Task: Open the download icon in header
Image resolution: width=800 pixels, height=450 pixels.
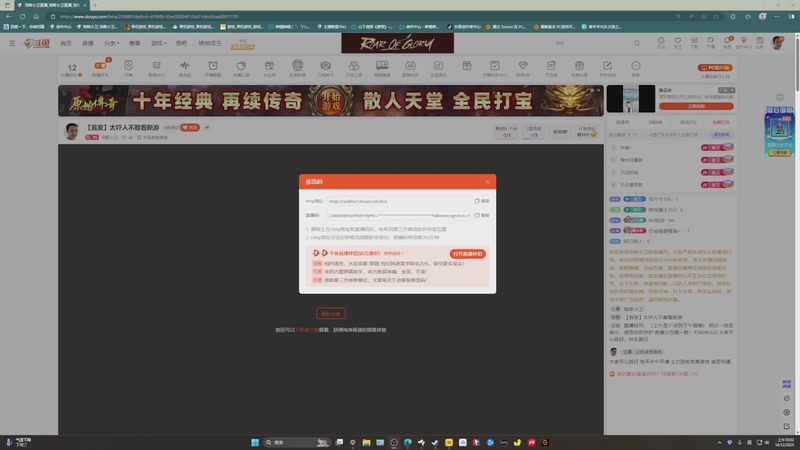Action: tap(694, 40)
